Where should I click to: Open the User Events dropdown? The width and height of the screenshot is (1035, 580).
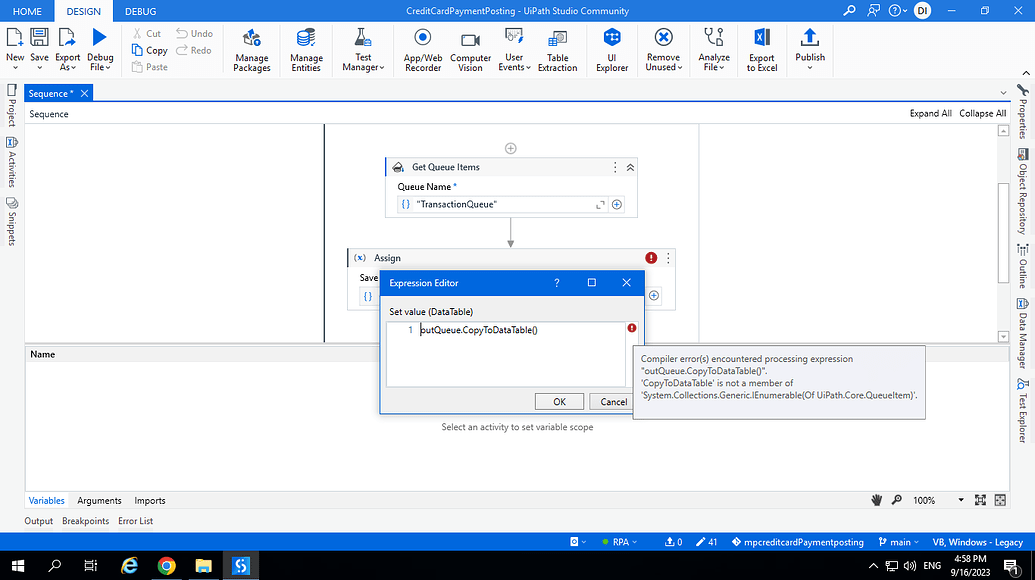click(x=514, y=50)
